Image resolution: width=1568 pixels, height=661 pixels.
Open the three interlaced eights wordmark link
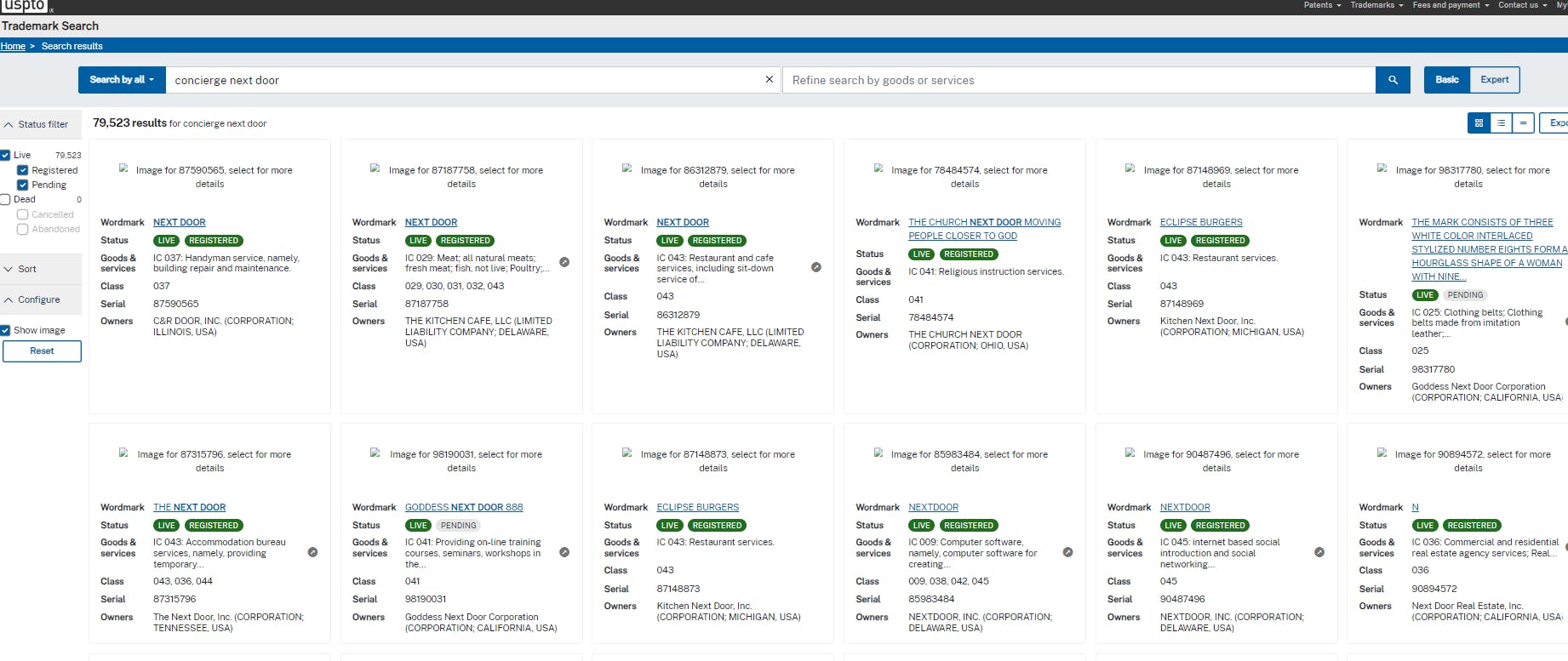point(1489,249)
